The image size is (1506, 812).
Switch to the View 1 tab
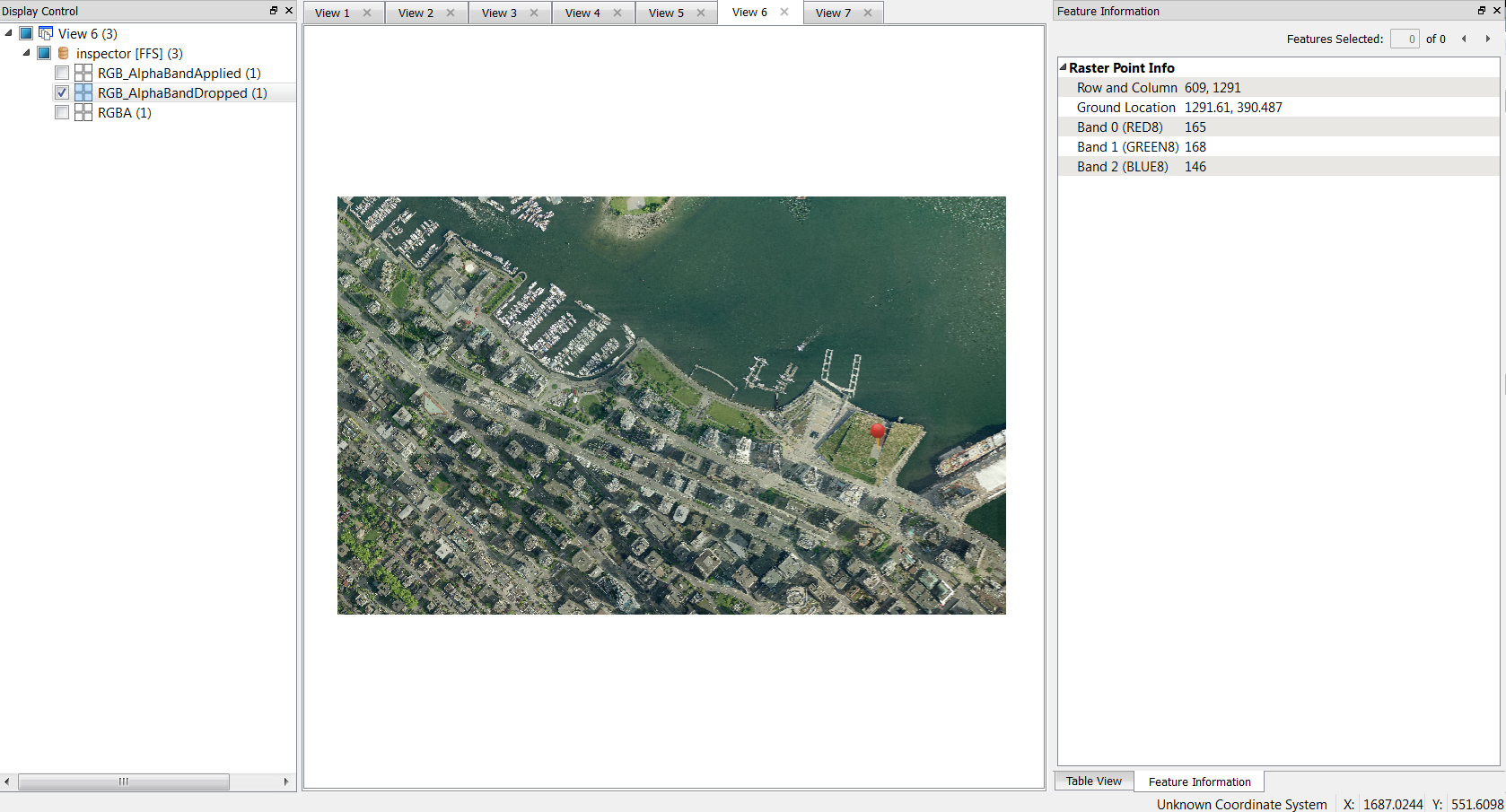click(332, 13)
